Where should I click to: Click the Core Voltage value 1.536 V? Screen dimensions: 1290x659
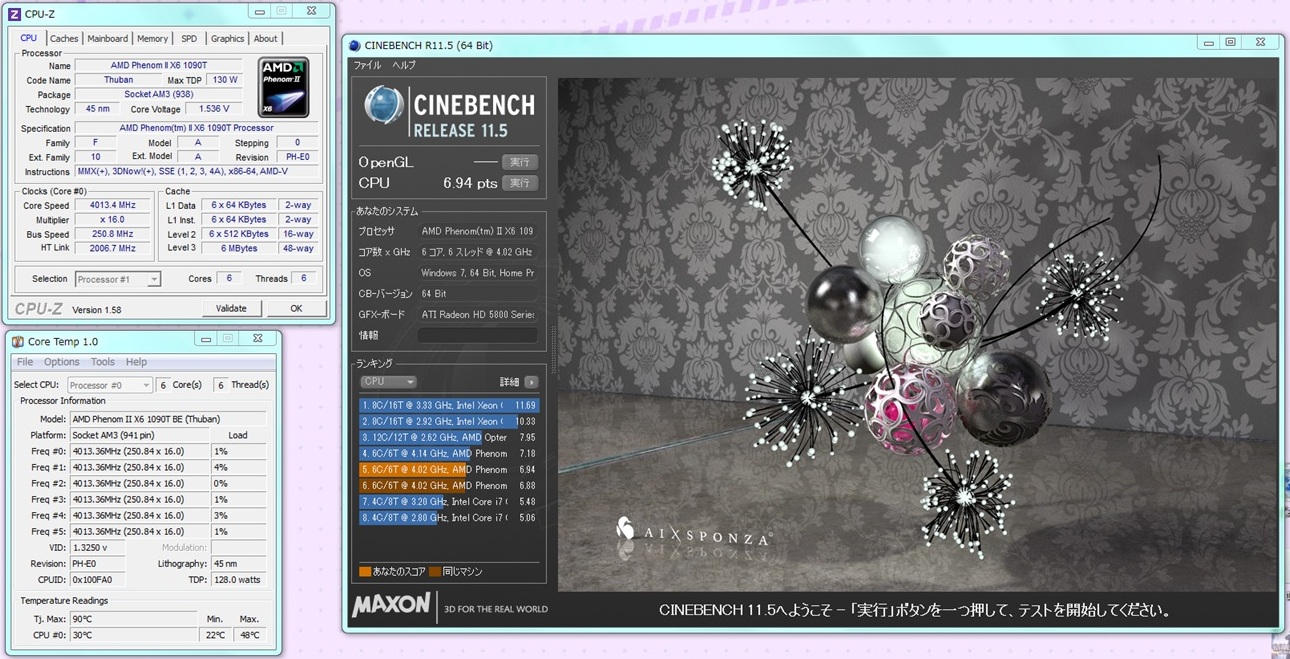213,109
